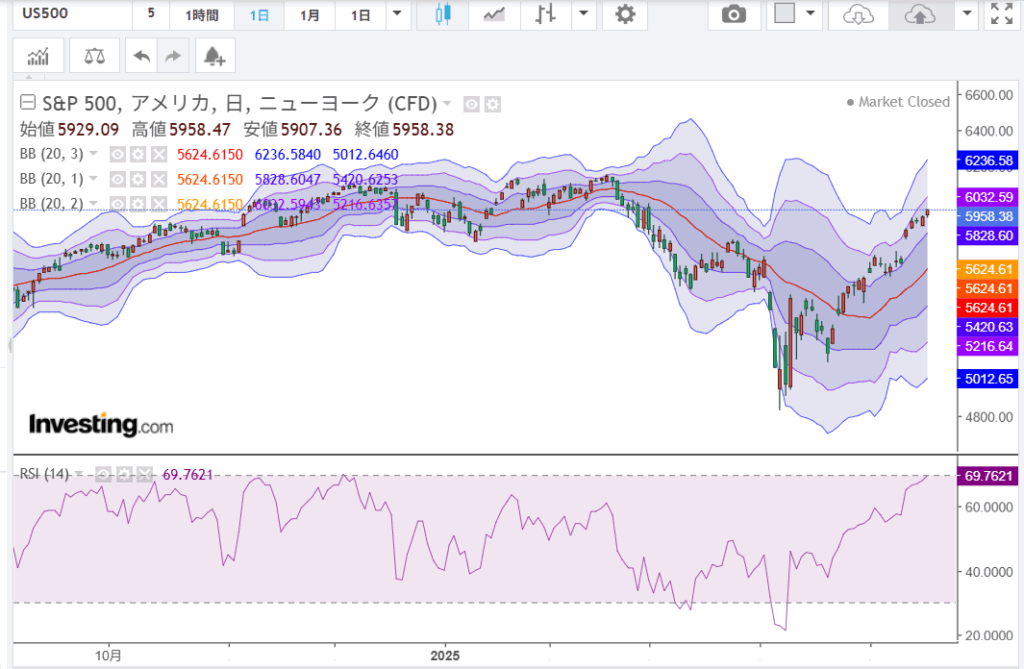Viewport: 1024px width, 669px height.
Task: Open the indicators chart icon
Action: (38, 56)
